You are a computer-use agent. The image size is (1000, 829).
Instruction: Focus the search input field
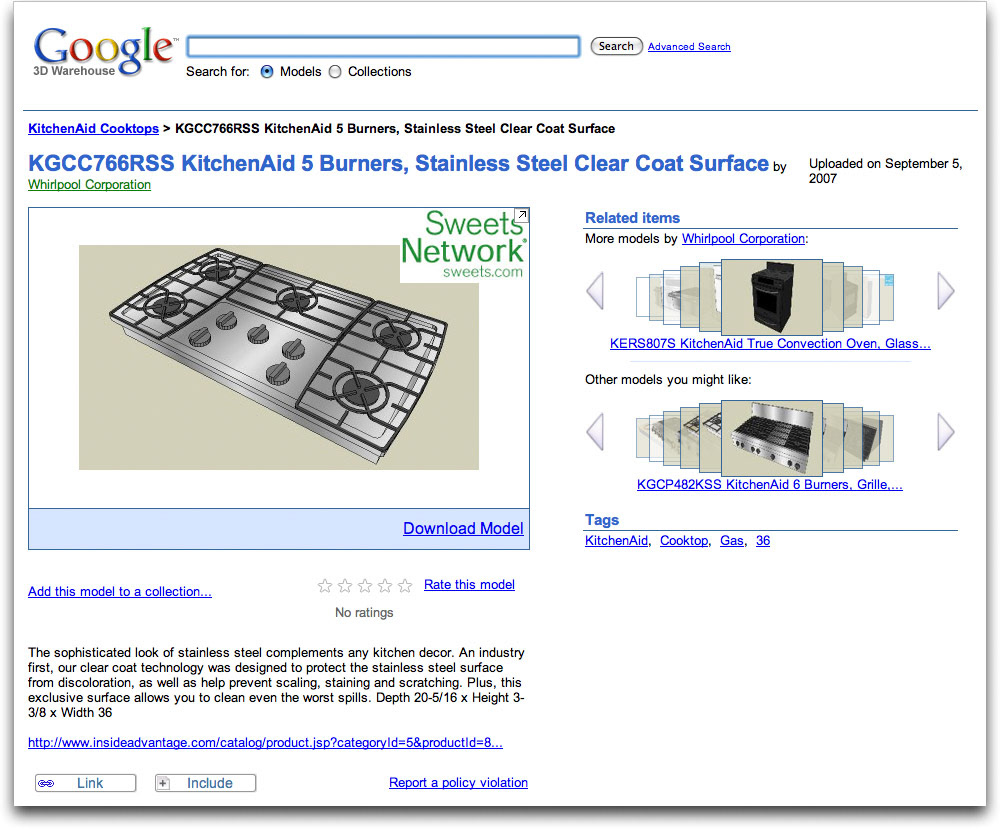(383, 47)
